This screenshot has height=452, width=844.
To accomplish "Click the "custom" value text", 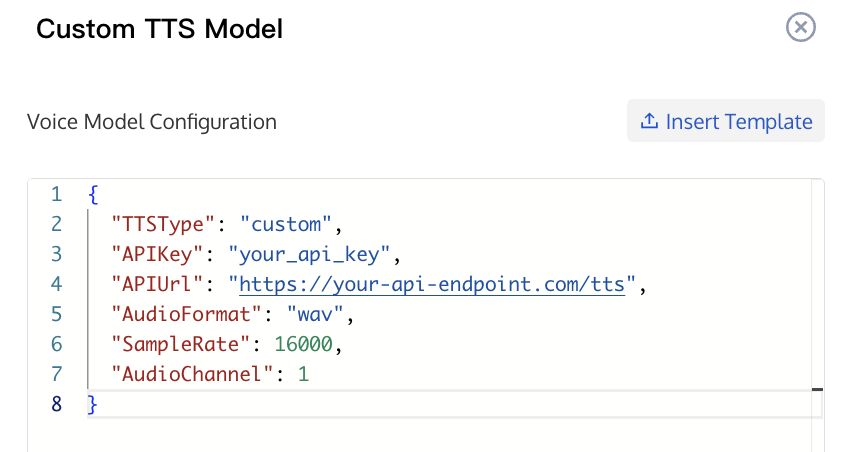I will pyautogui.click(x=286, y=224).
